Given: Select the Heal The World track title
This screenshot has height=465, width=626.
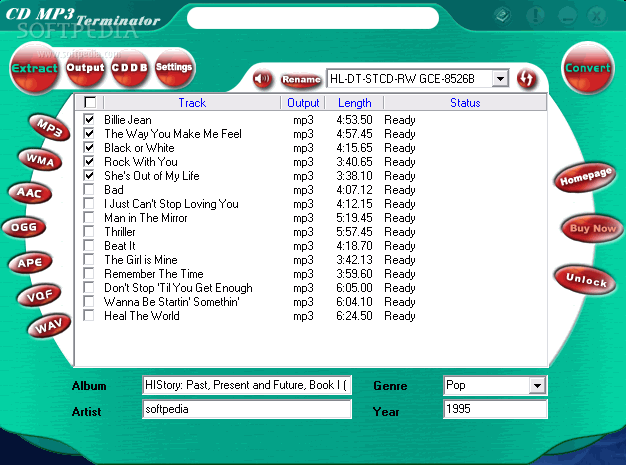Looking at the screenshot, I should (x=142, y=316).
